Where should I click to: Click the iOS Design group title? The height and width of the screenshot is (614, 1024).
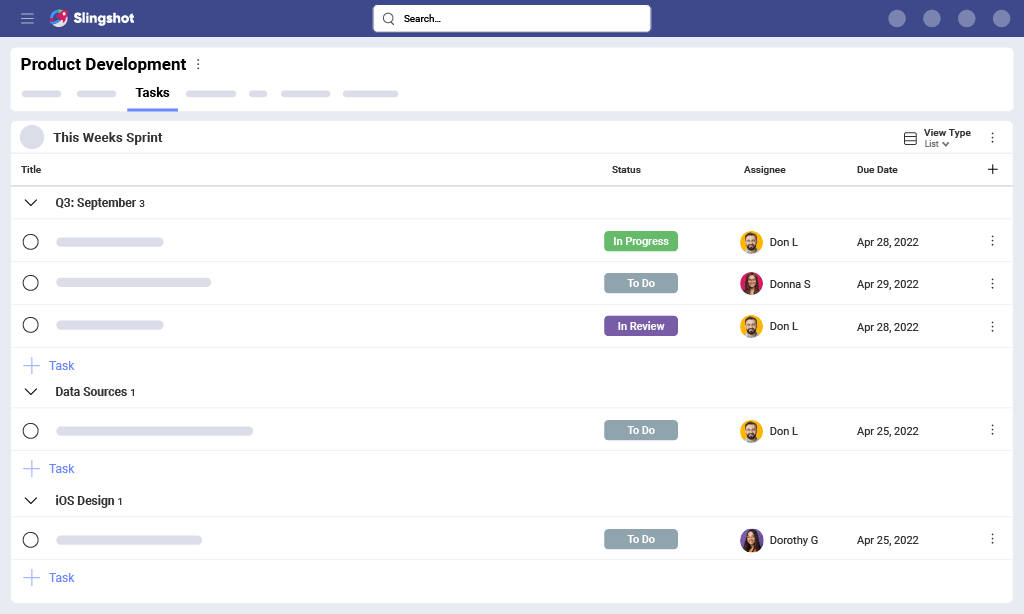(84, 501)
